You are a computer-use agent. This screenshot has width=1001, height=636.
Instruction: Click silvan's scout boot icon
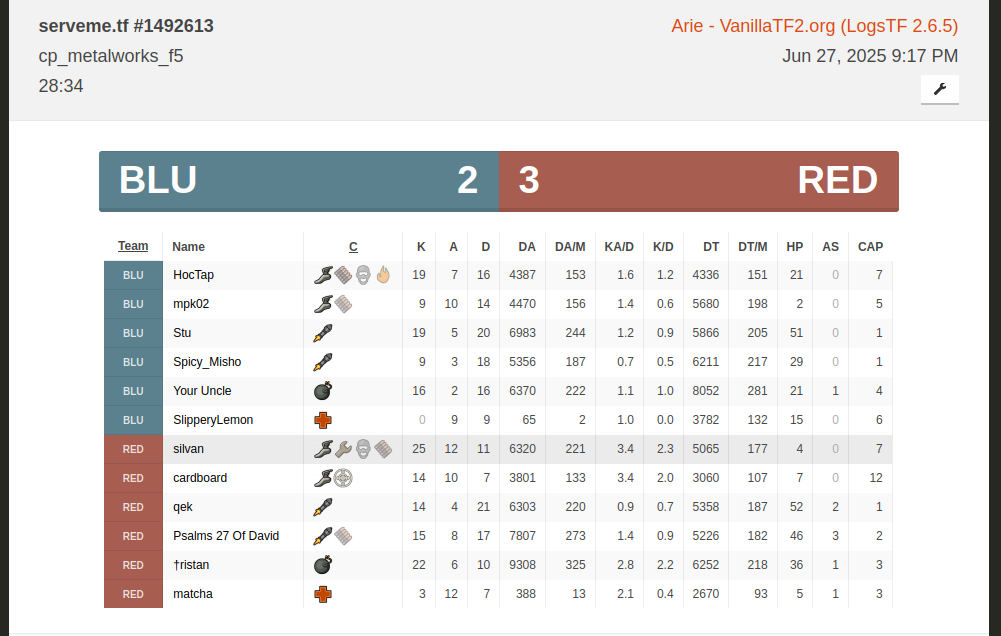(x=323, y=449)
